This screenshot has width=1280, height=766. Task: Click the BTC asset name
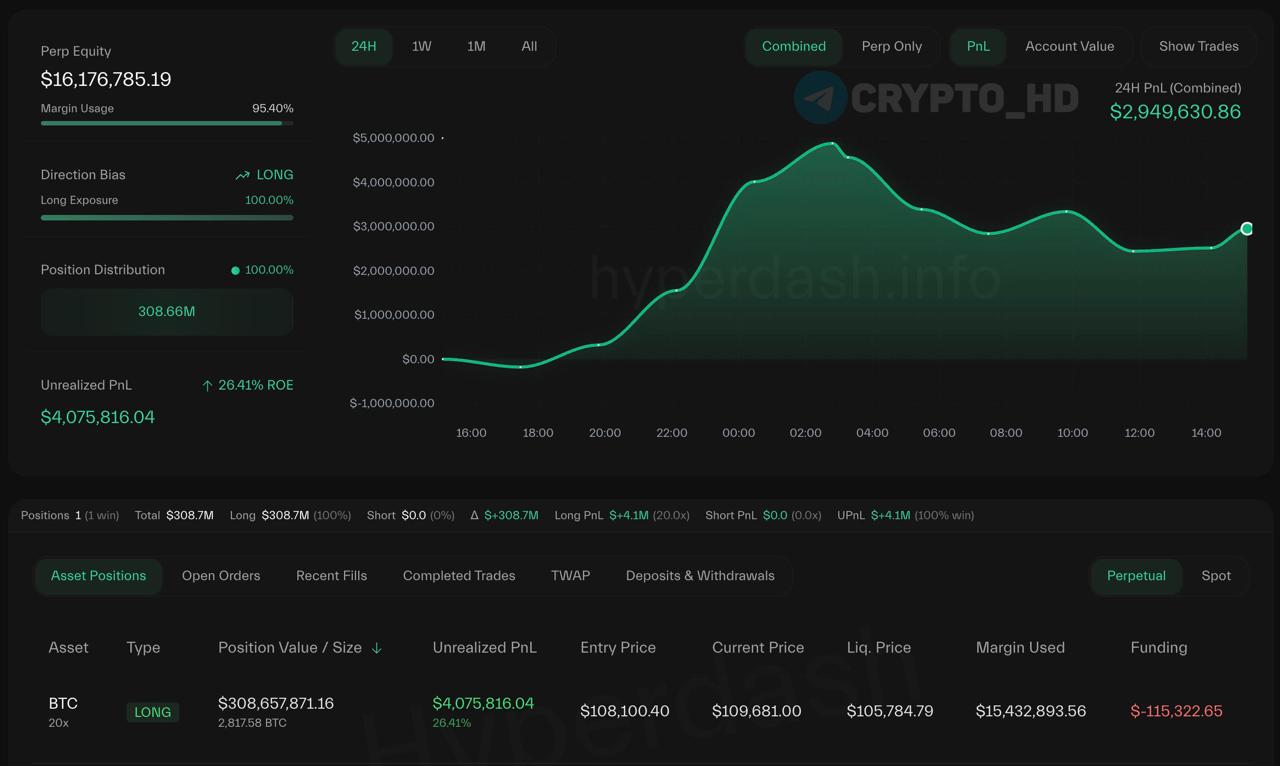[x=63, y=703]
